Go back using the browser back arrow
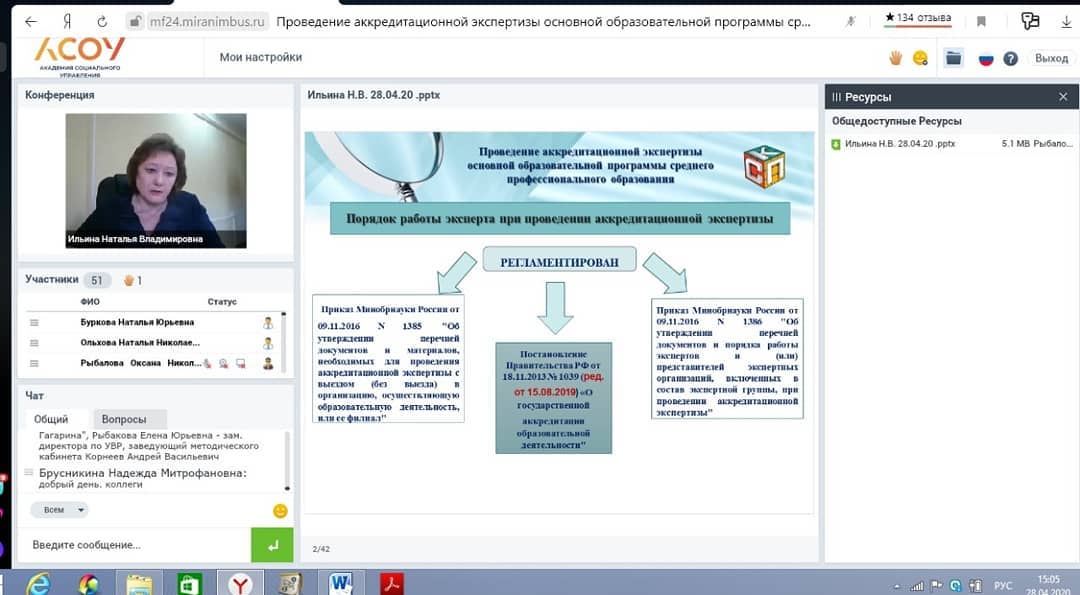The image size is (1080, 595). [x=31, y=21]
